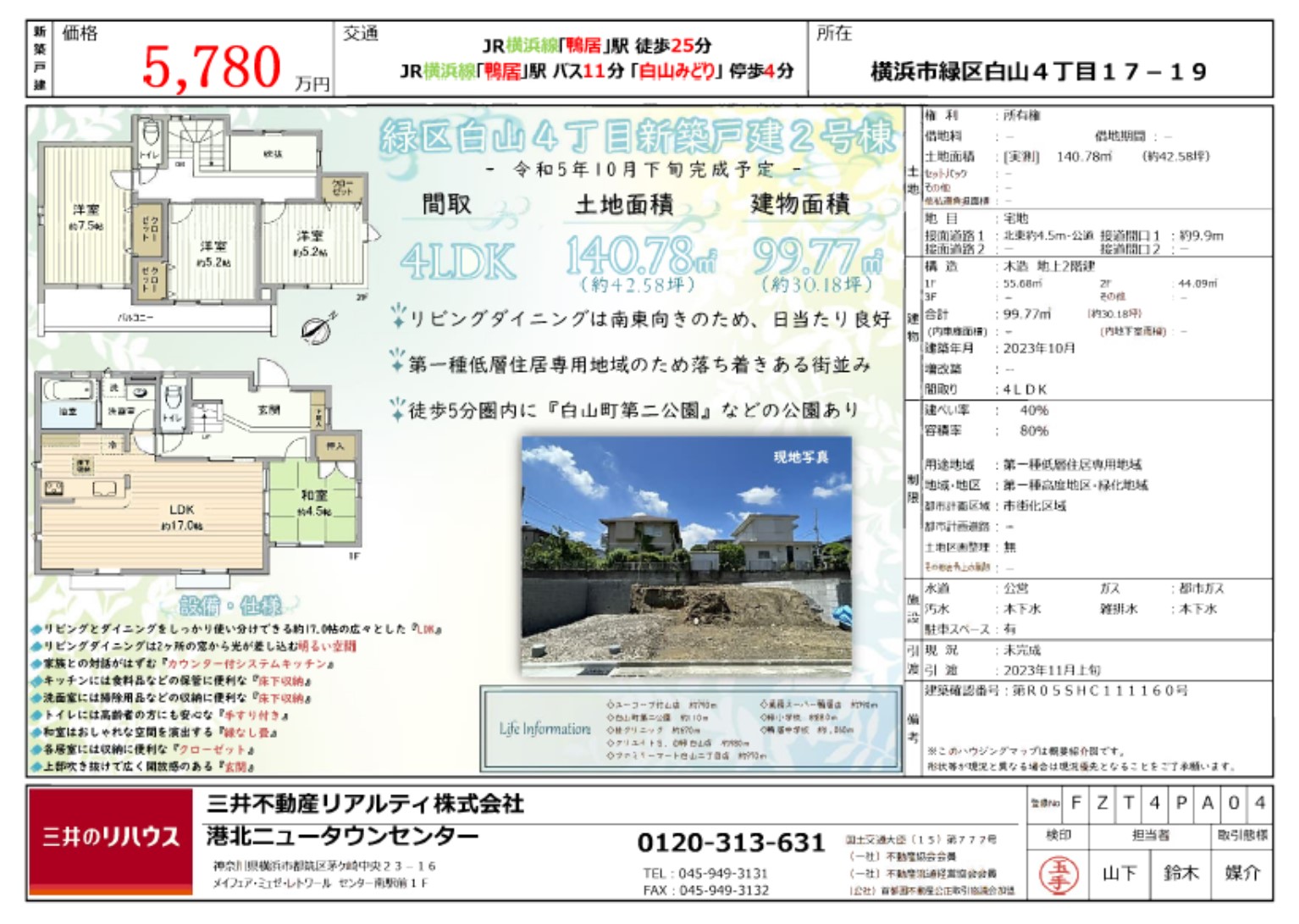Click the north compass icon on floor plan

317,327
